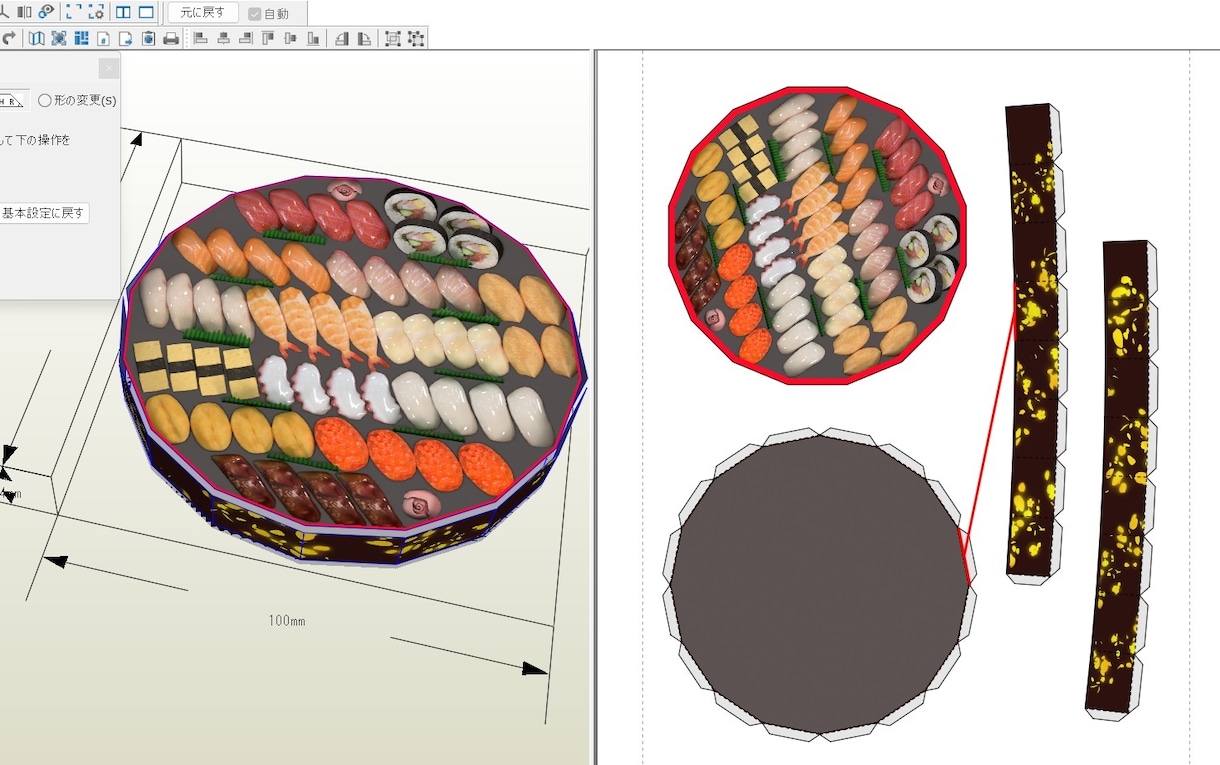This screenshot has height=765, width=1220.
Task: Select the gray circular base pattern piece
Action: click(x=819, y=585)
